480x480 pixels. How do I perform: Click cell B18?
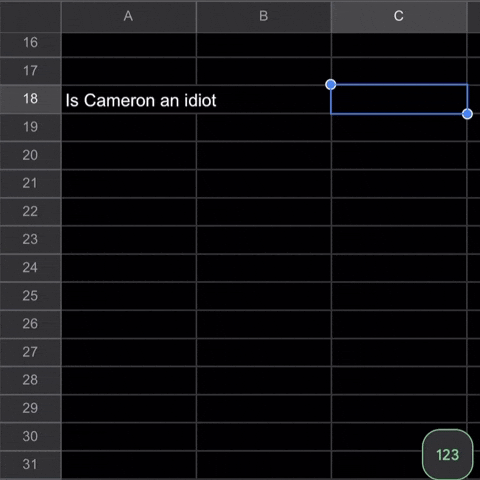(x=264, y=99)
